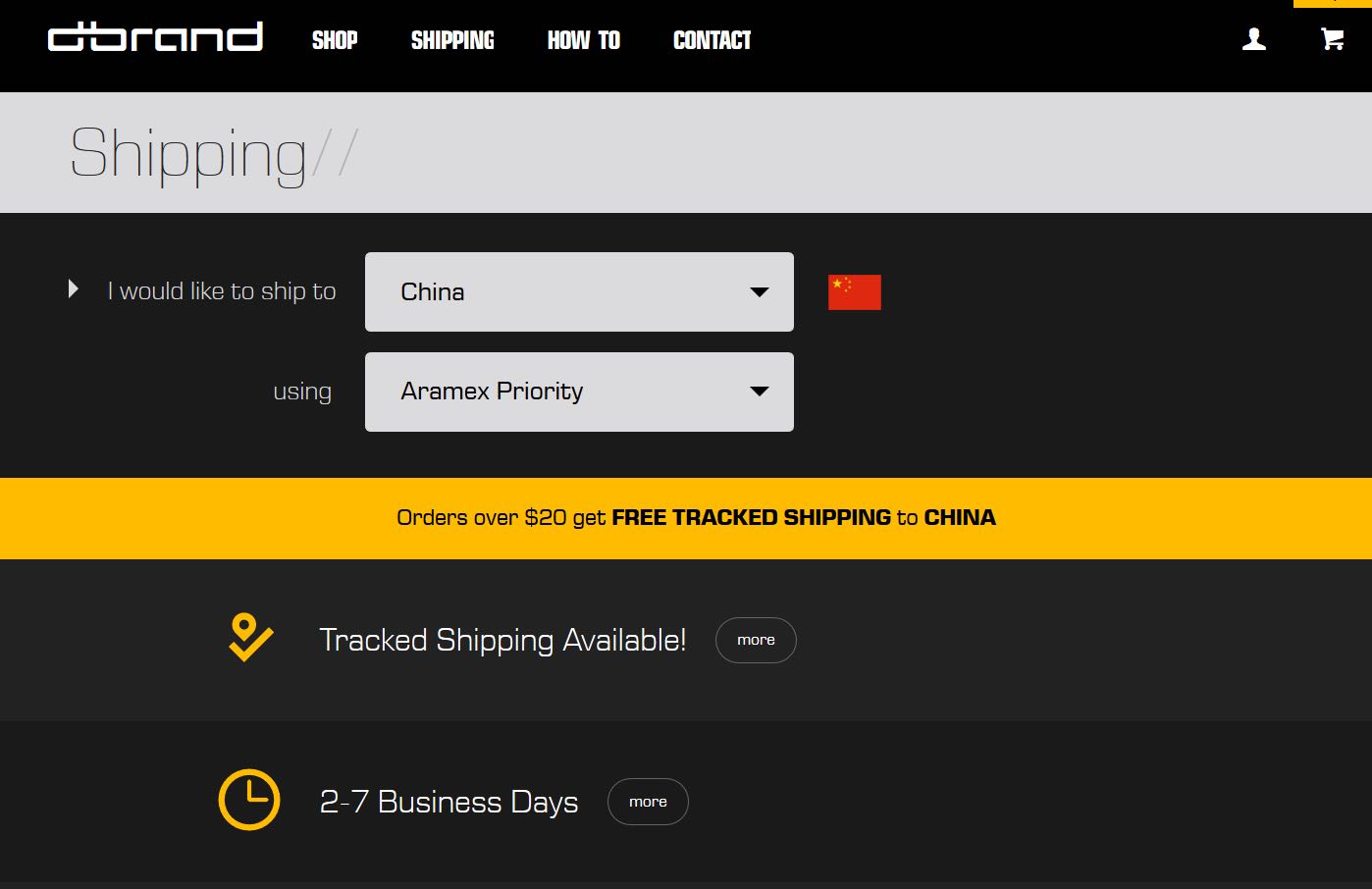
Task: Open the CONTACT page
Action: coord(712,40)
